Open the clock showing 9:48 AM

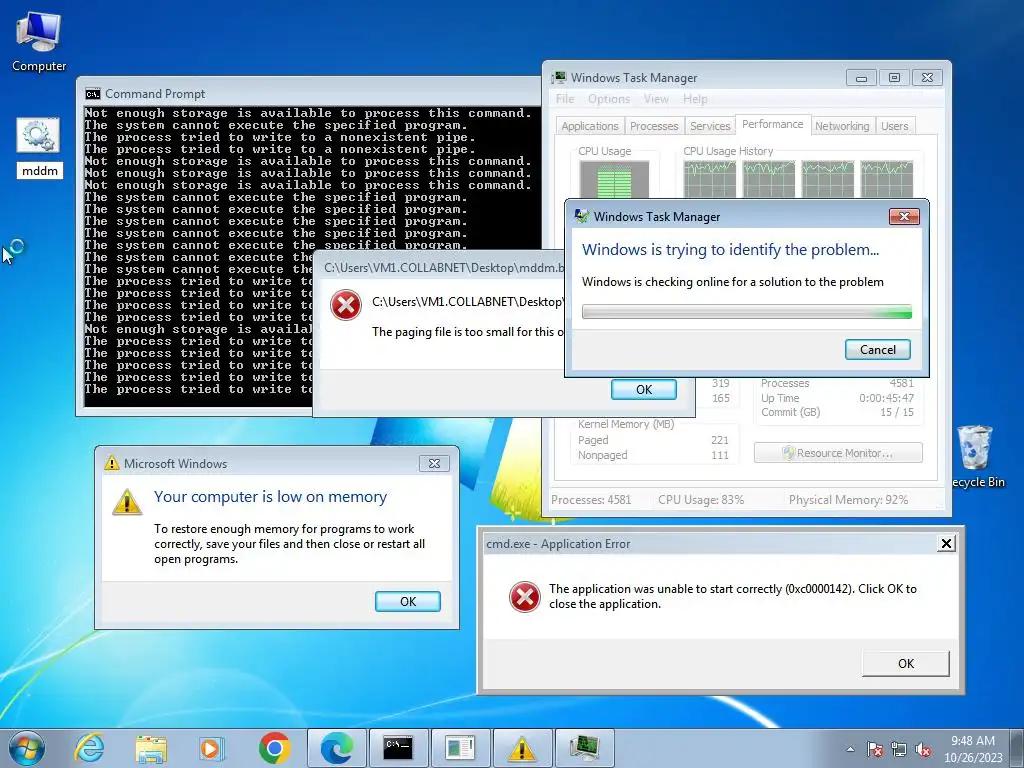click(x=972, y=748)
